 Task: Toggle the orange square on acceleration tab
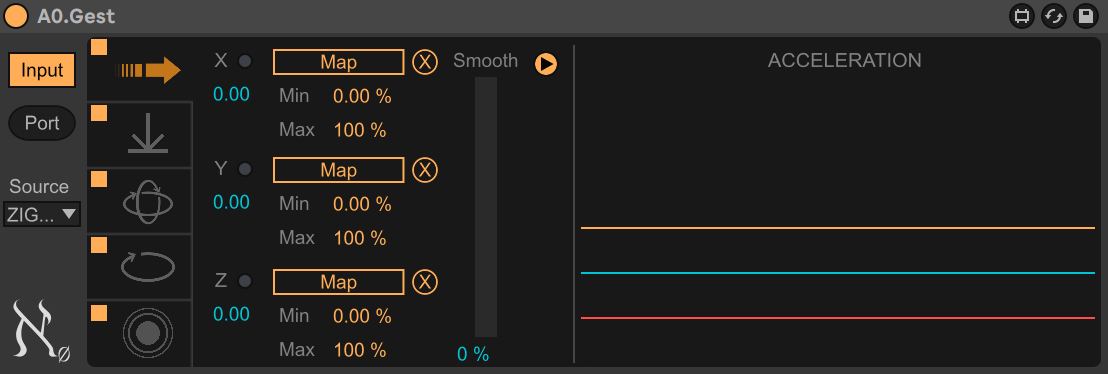(99, 47)
